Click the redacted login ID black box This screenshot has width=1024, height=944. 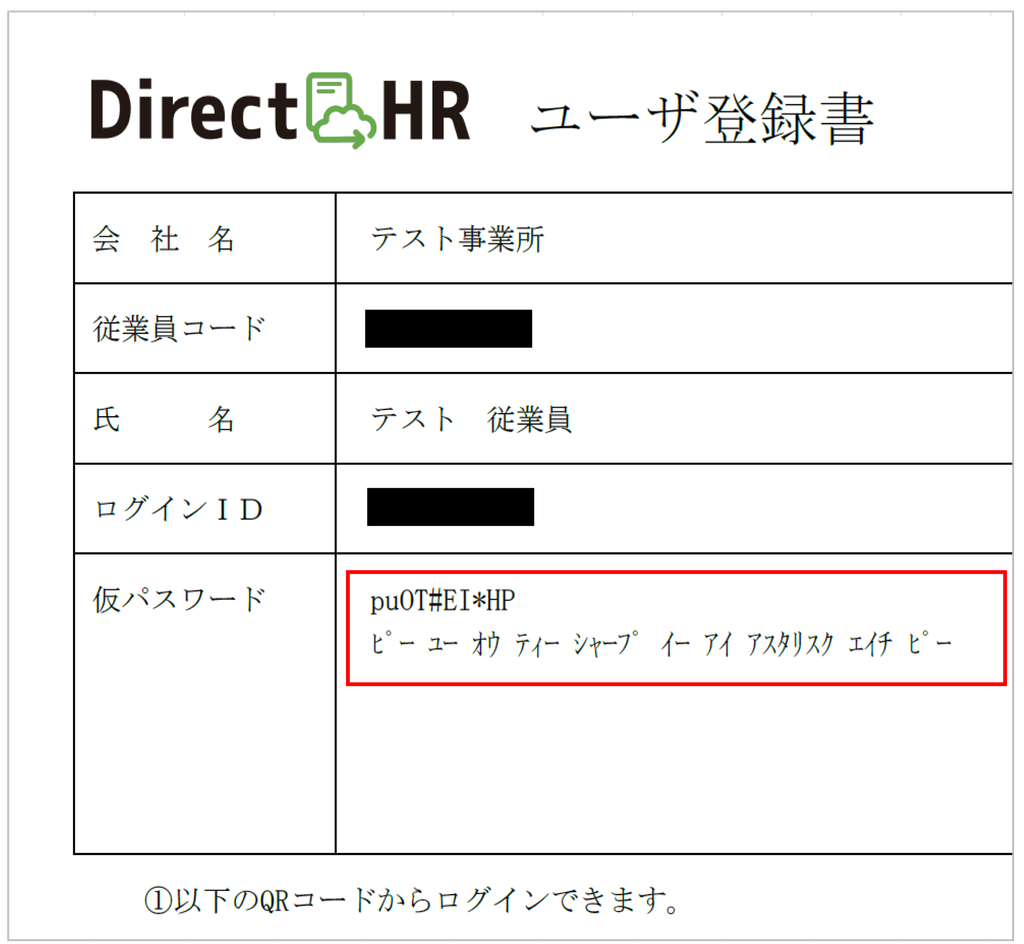coord(450,507)
